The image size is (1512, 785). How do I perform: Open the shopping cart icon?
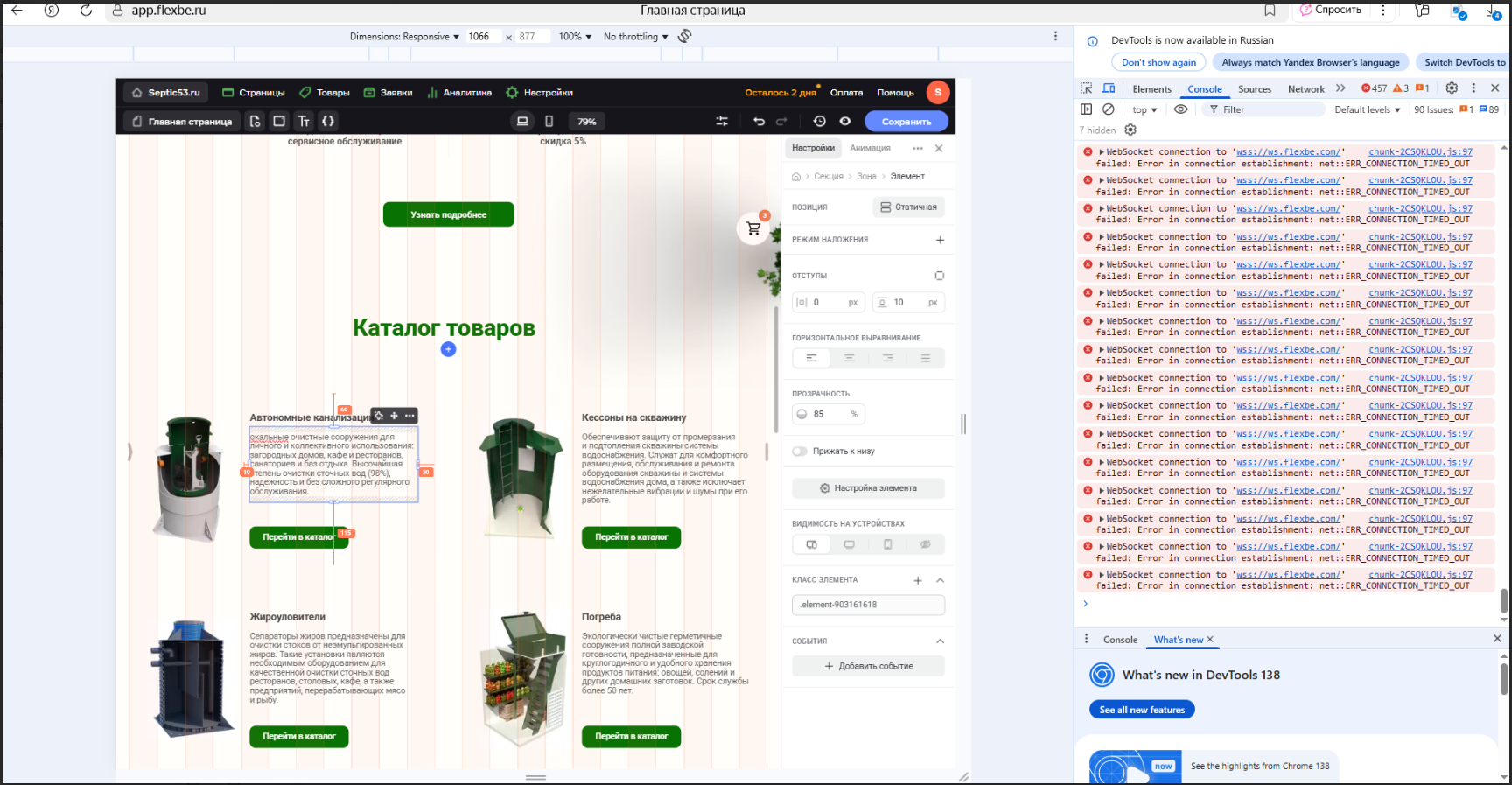753,229
